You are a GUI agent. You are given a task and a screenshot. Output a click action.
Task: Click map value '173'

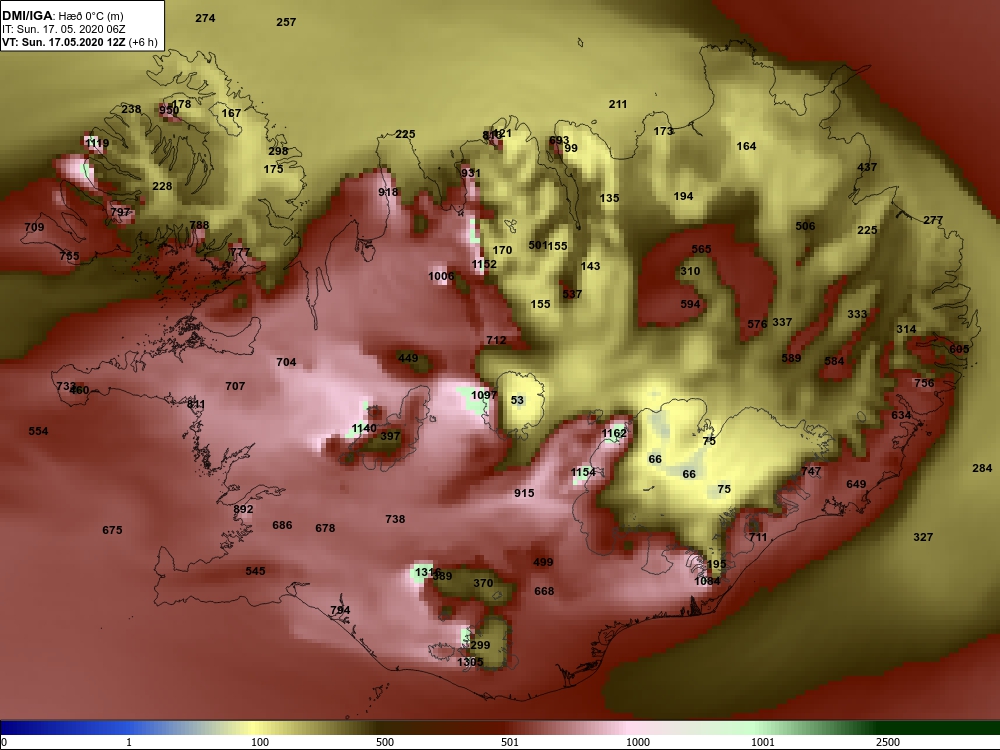point(663,131)
